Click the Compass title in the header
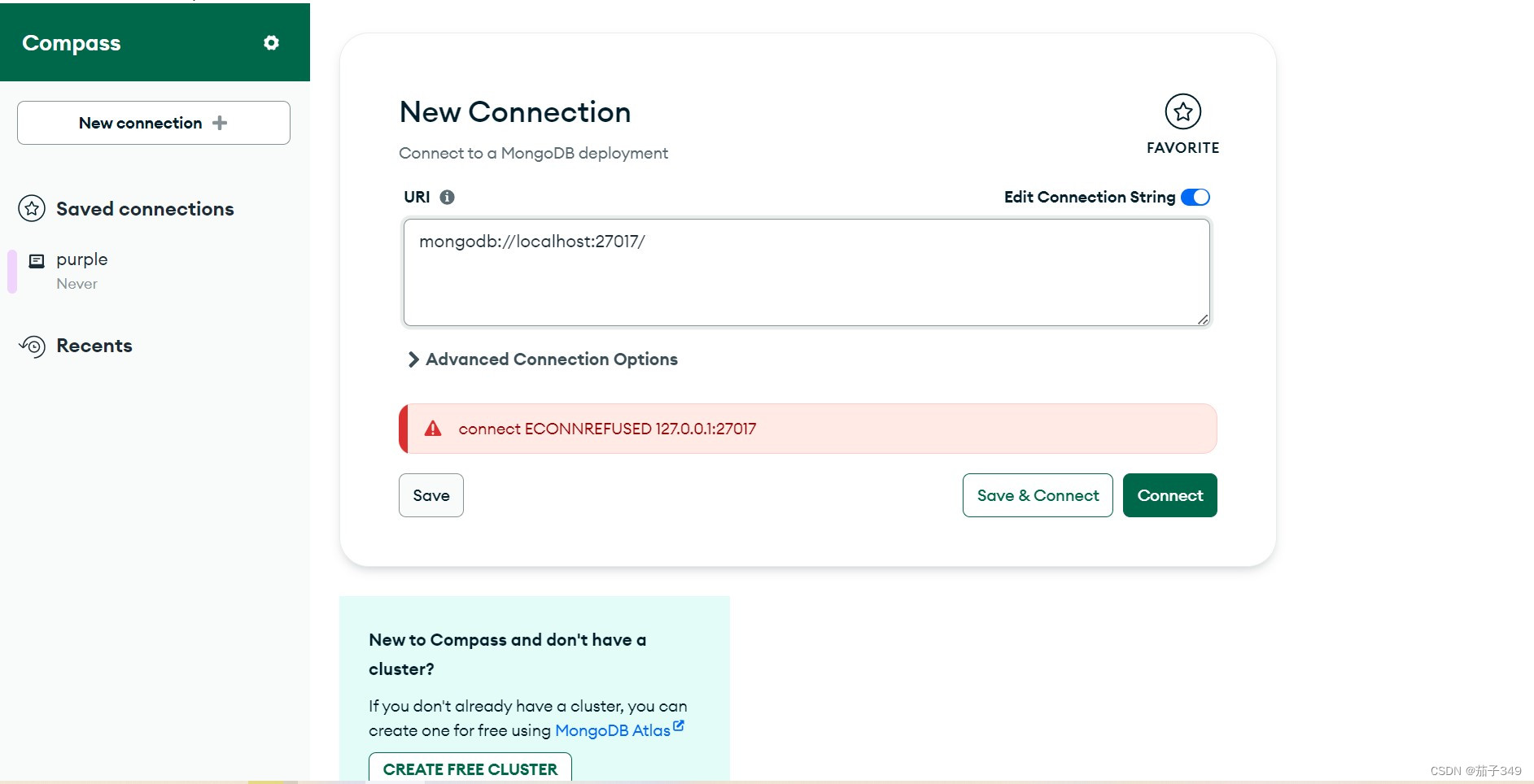The height and width of the screenshot is (784, 1534). [x=71, y=42]
